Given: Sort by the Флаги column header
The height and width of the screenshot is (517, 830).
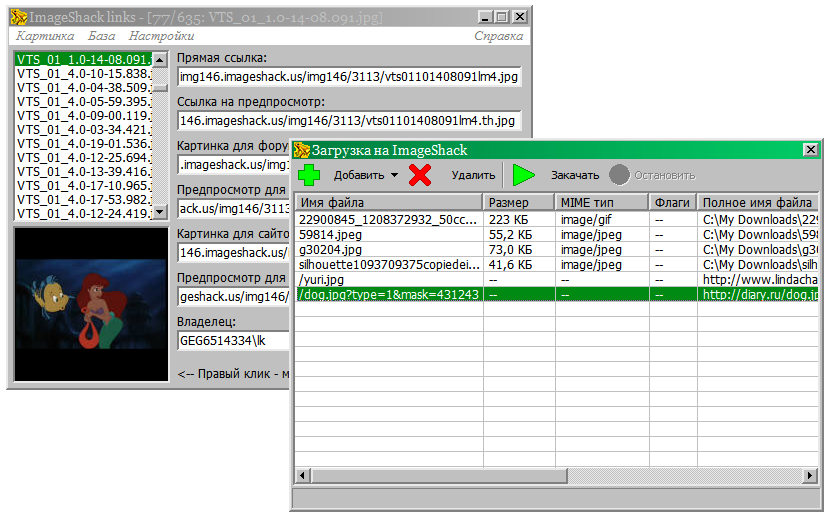Looking at the screenshot, I should (673, 202).
